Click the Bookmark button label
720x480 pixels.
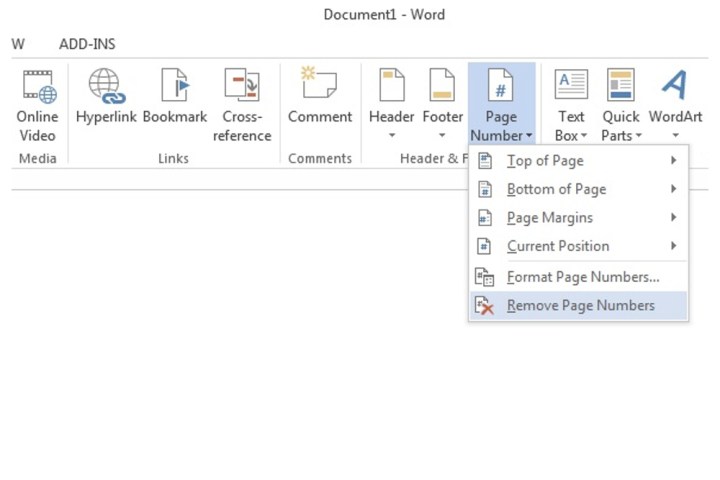(175, 117)
